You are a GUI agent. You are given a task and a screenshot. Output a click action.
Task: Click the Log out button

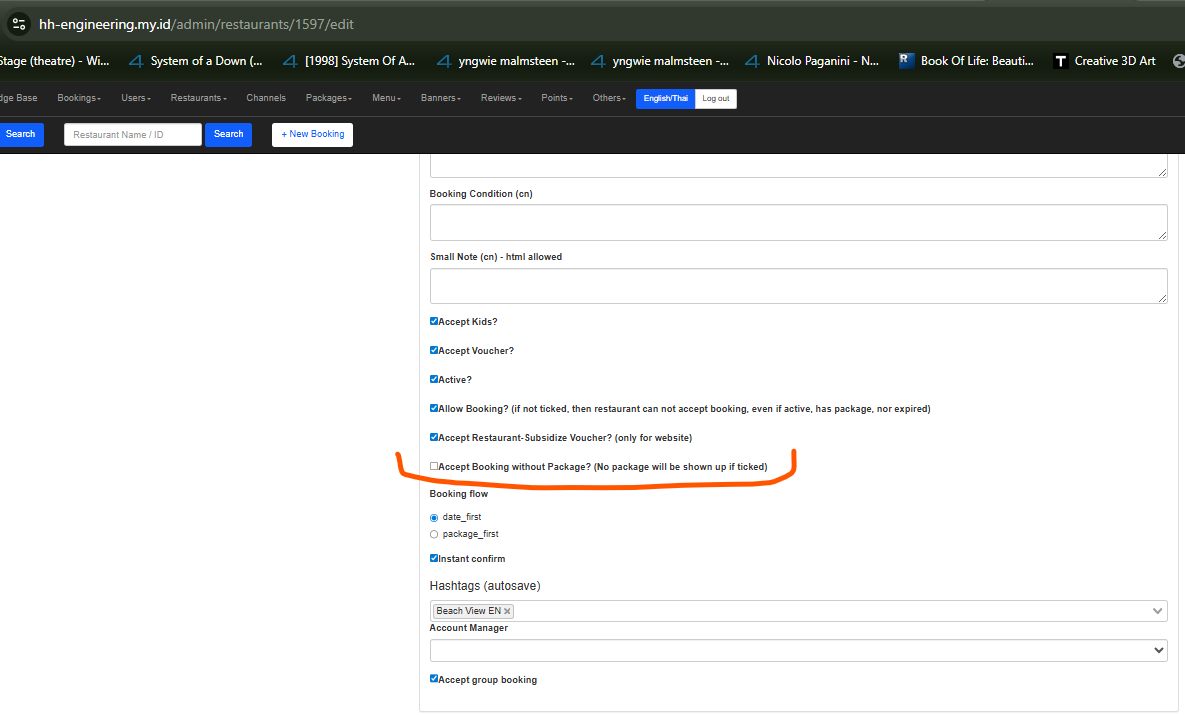pos(716,99)
